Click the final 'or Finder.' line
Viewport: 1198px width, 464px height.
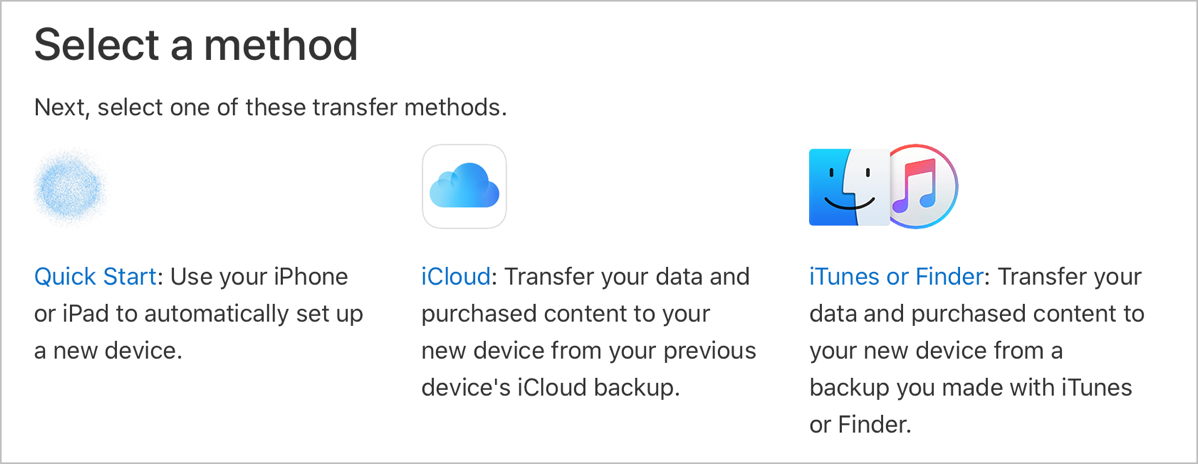(860, 425)
